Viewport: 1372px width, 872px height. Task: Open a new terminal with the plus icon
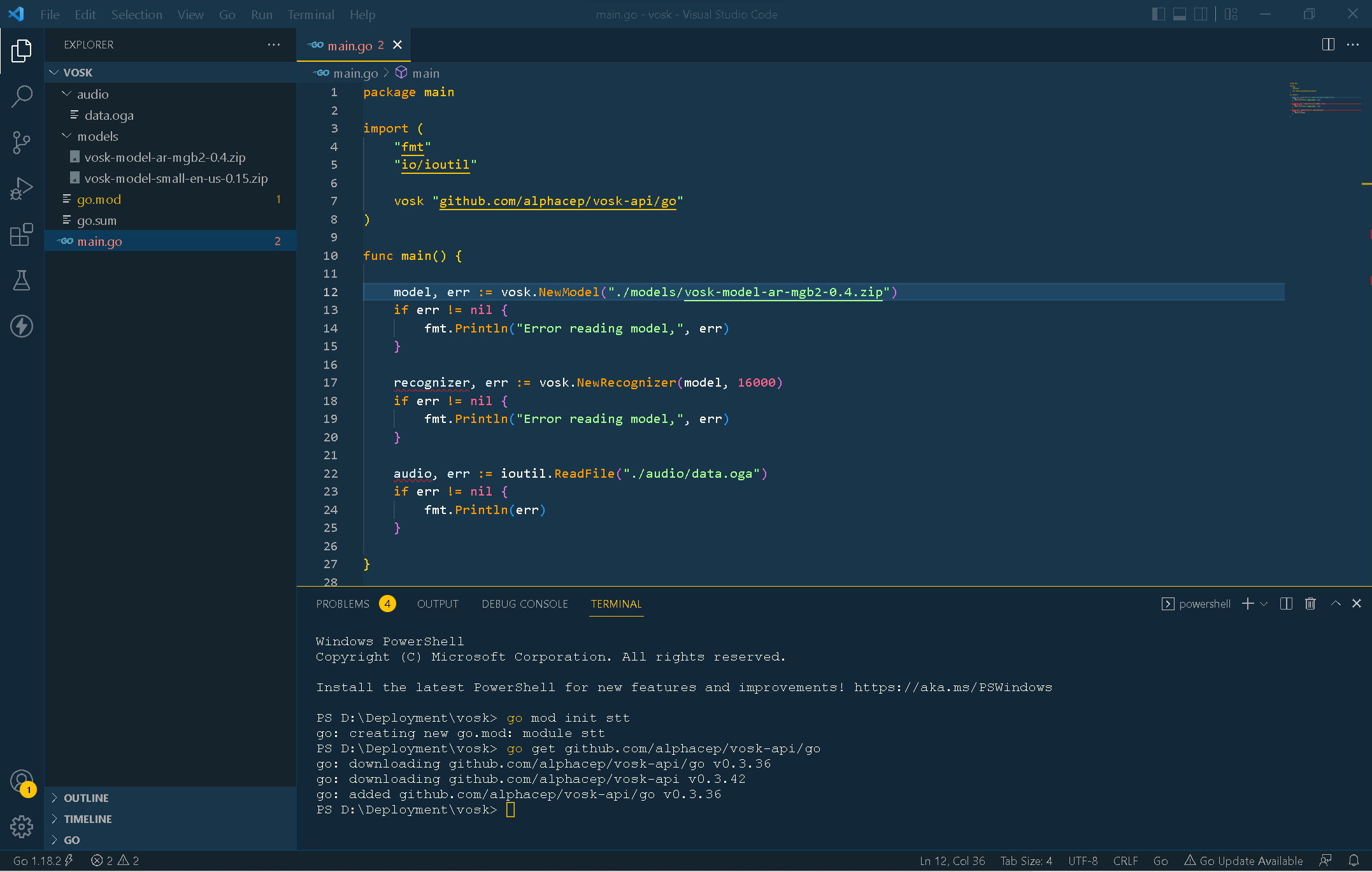[x=1246, y=603]
